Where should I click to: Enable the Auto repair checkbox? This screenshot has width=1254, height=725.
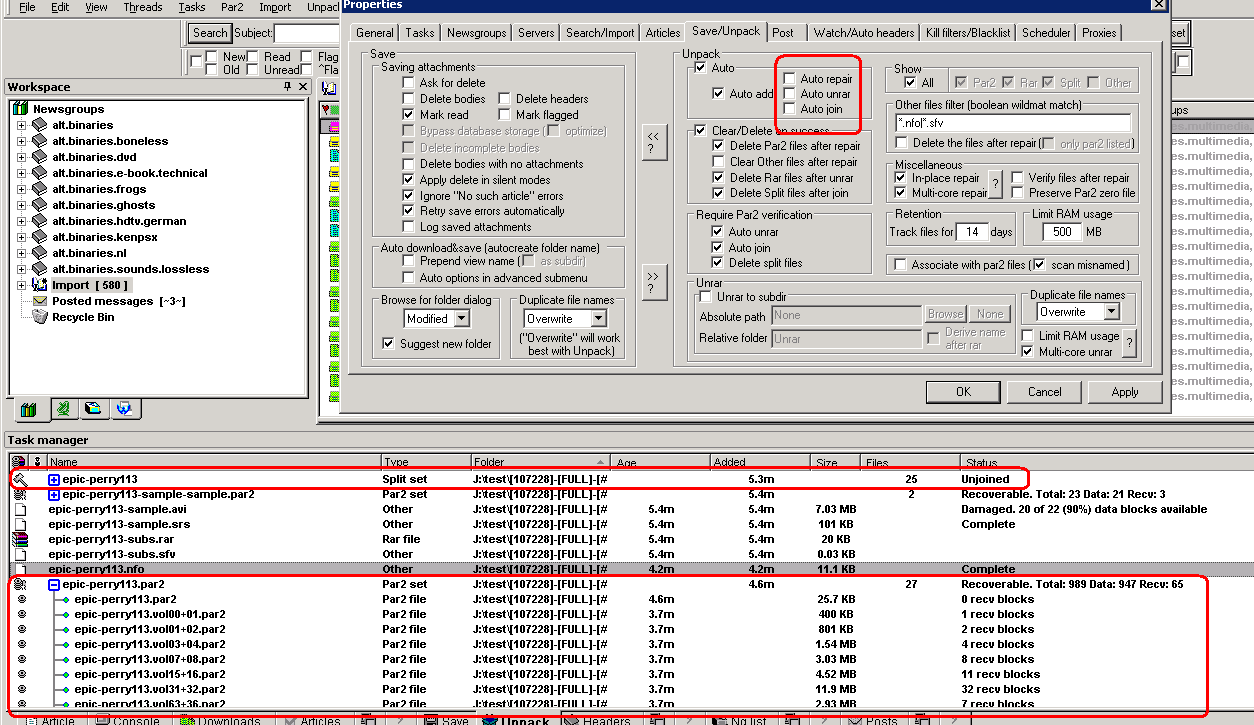click(790, 78)
